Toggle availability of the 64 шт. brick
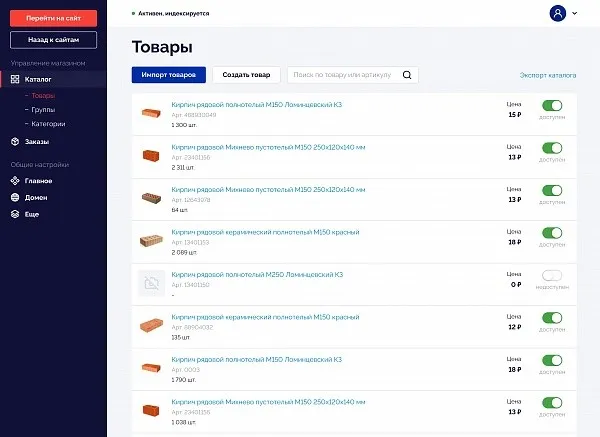 pyautogui.click(x=552, y=191)
